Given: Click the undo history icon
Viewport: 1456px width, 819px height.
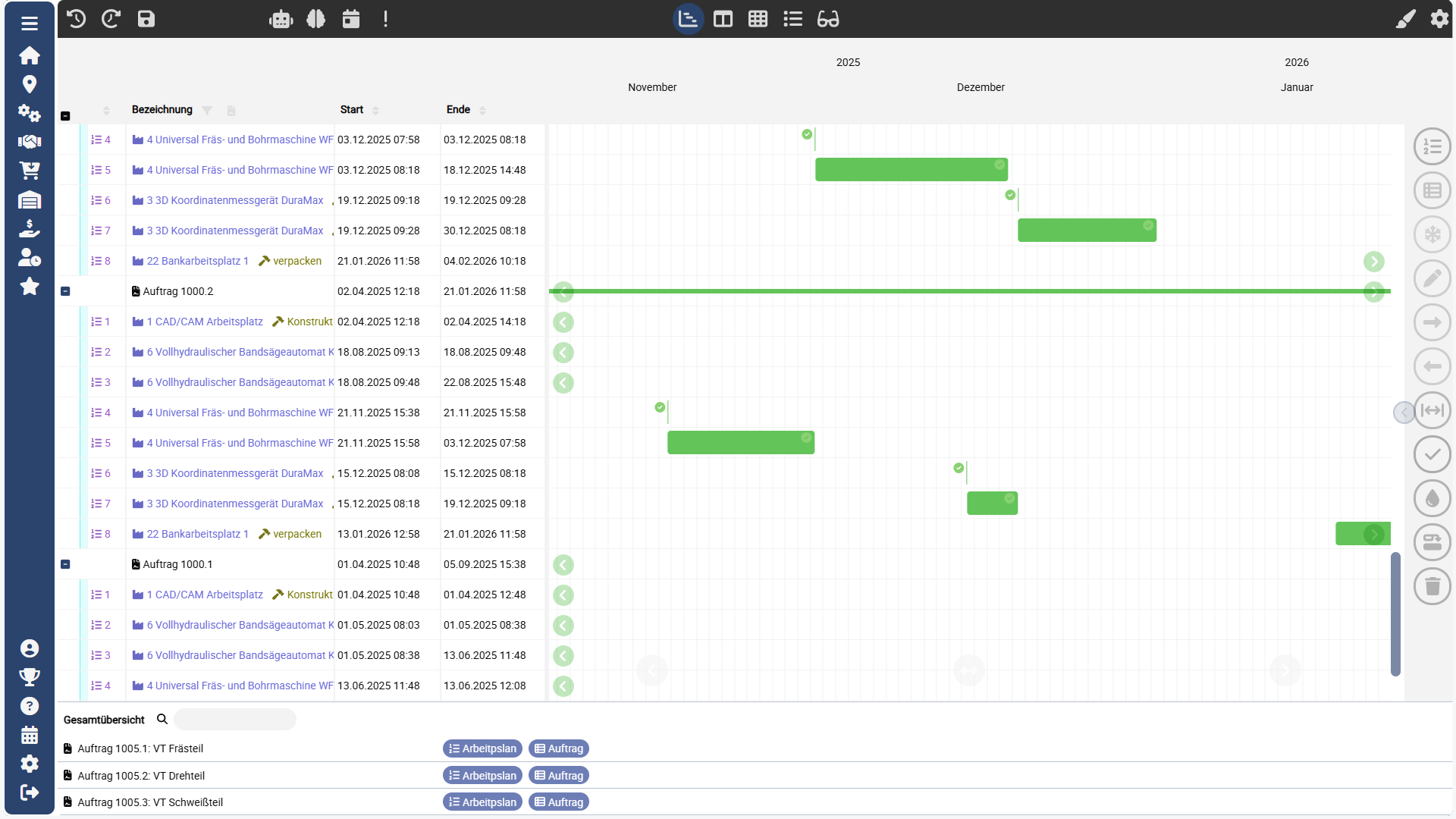Looking at the screenshot, I should point(76,19).
